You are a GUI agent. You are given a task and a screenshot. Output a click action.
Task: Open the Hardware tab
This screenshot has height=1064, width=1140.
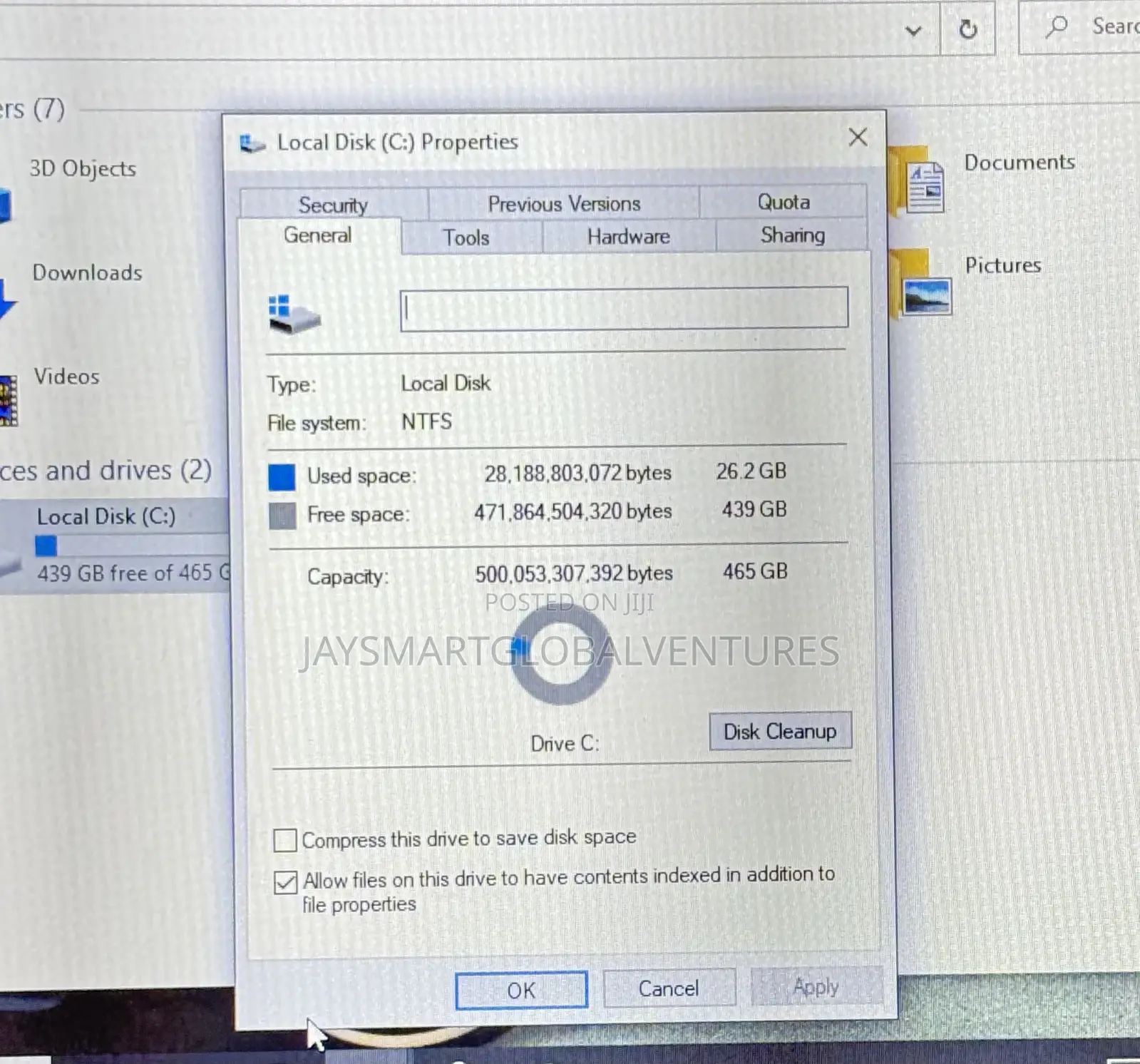[628, 236]
